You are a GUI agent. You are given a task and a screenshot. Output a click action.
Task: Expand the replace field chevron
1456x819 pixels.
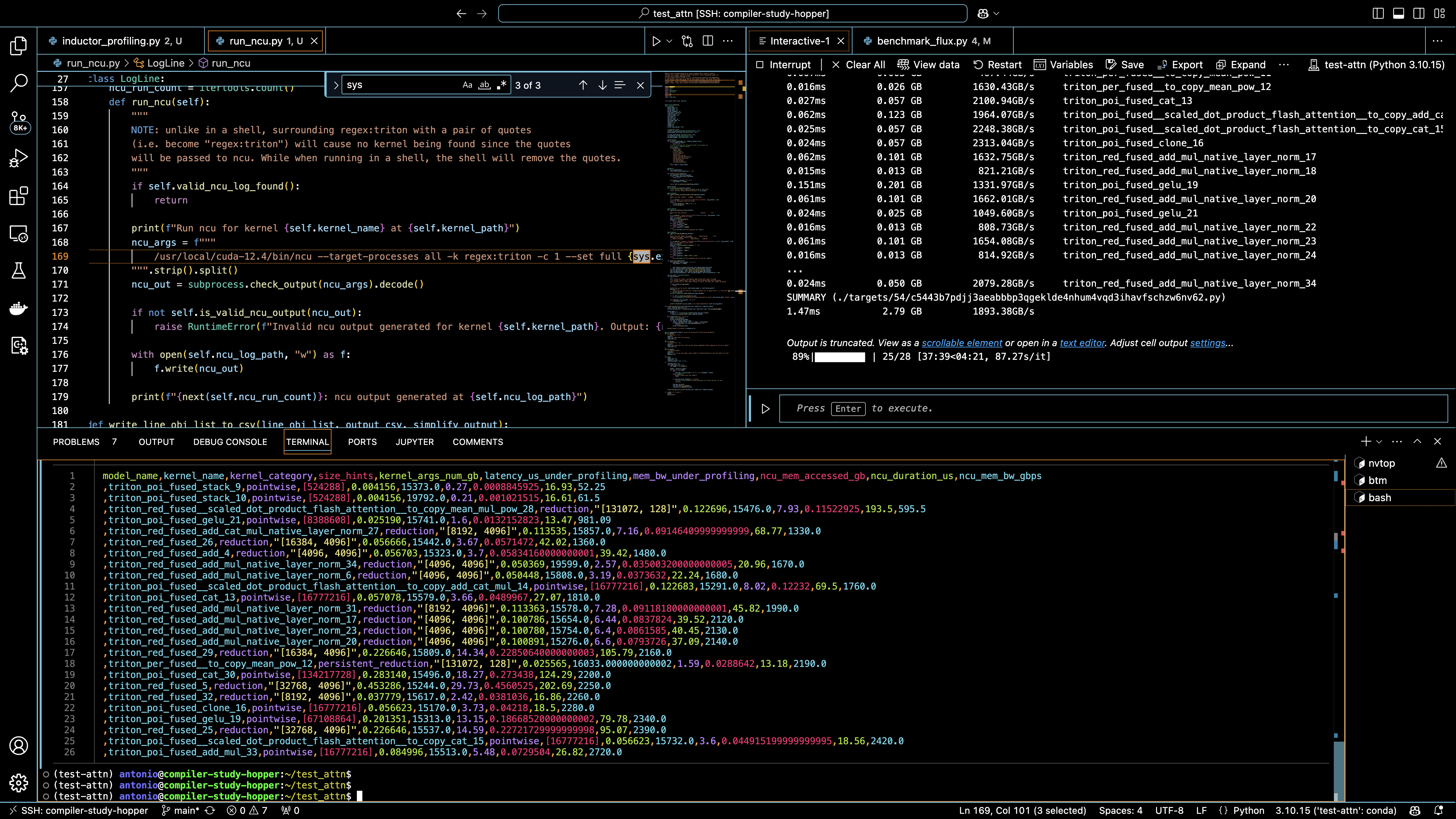pyautogui.click(x=336, y=85)
